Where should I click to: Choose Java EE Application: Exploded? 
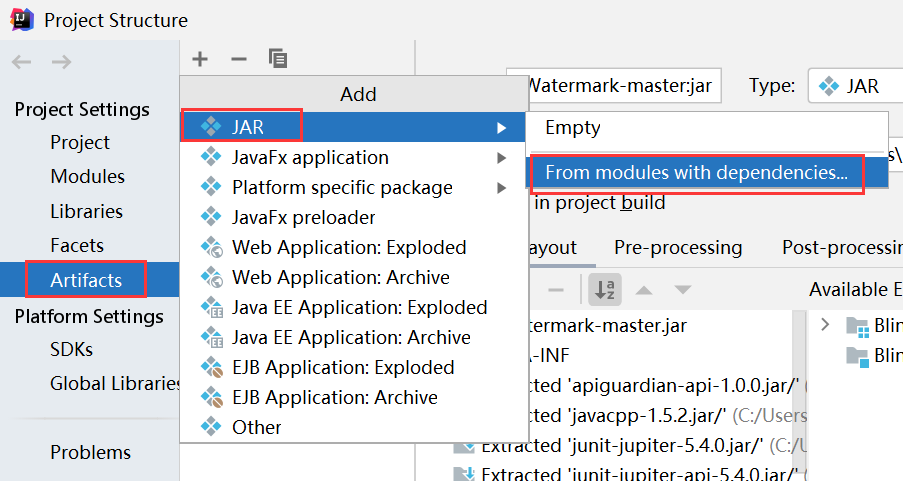(x=354, y=307)
